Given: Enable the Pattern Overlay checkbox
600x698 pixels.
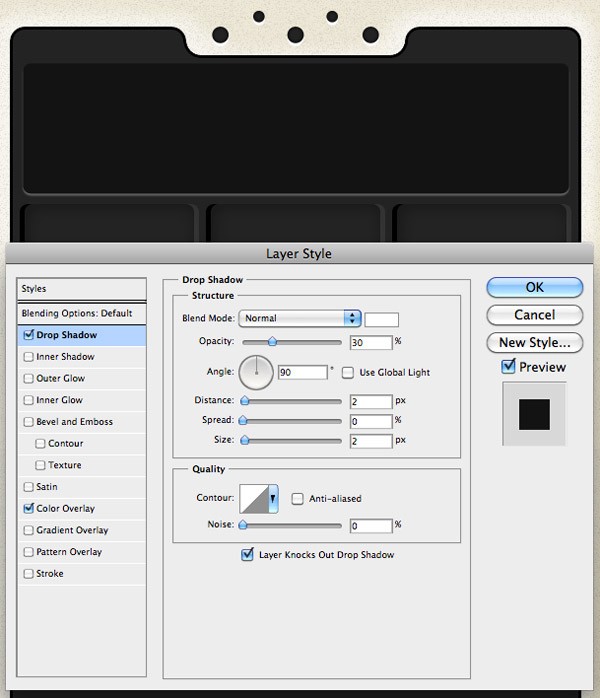Looking at the screenshot, I should click(x=28, y=552).
